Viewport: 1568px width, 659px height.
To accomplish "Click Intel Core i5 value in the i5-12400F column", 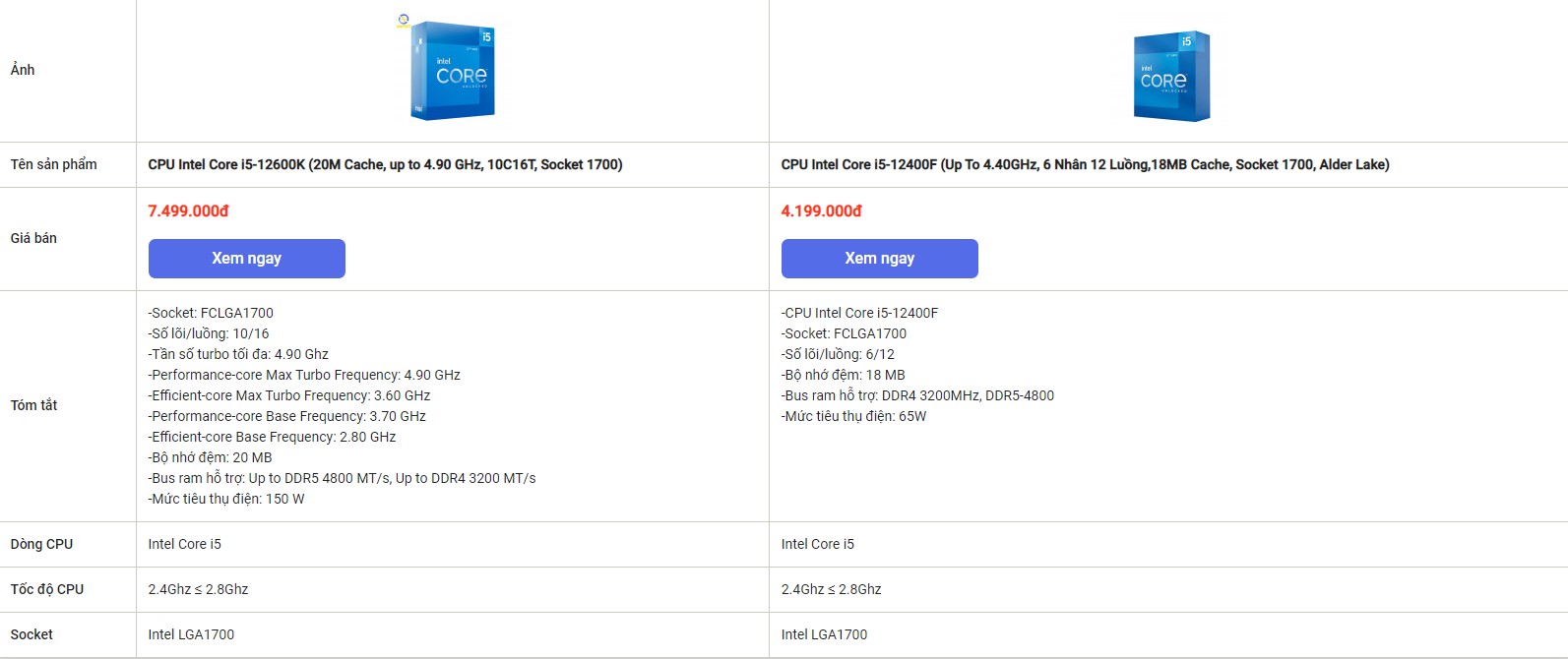I will pyautogui.click(x=818, y=544).
